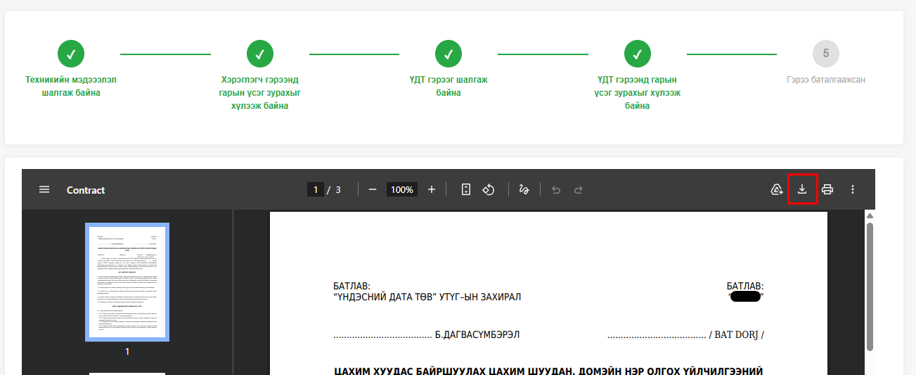The image size is (916, 375).
Task: Click the undo arrow in PDF toolbar
Action: click(x=556, y=190)
